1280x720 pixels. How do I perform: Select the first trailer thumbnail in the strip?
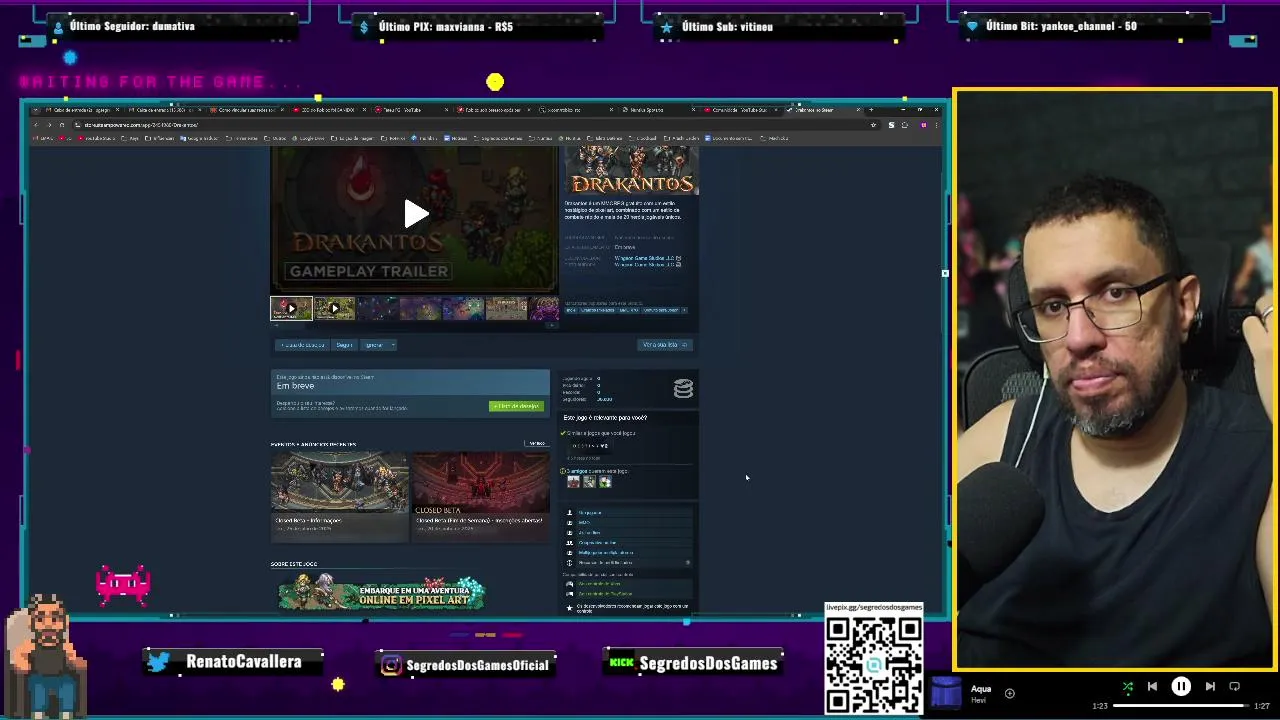click(291, 308)
